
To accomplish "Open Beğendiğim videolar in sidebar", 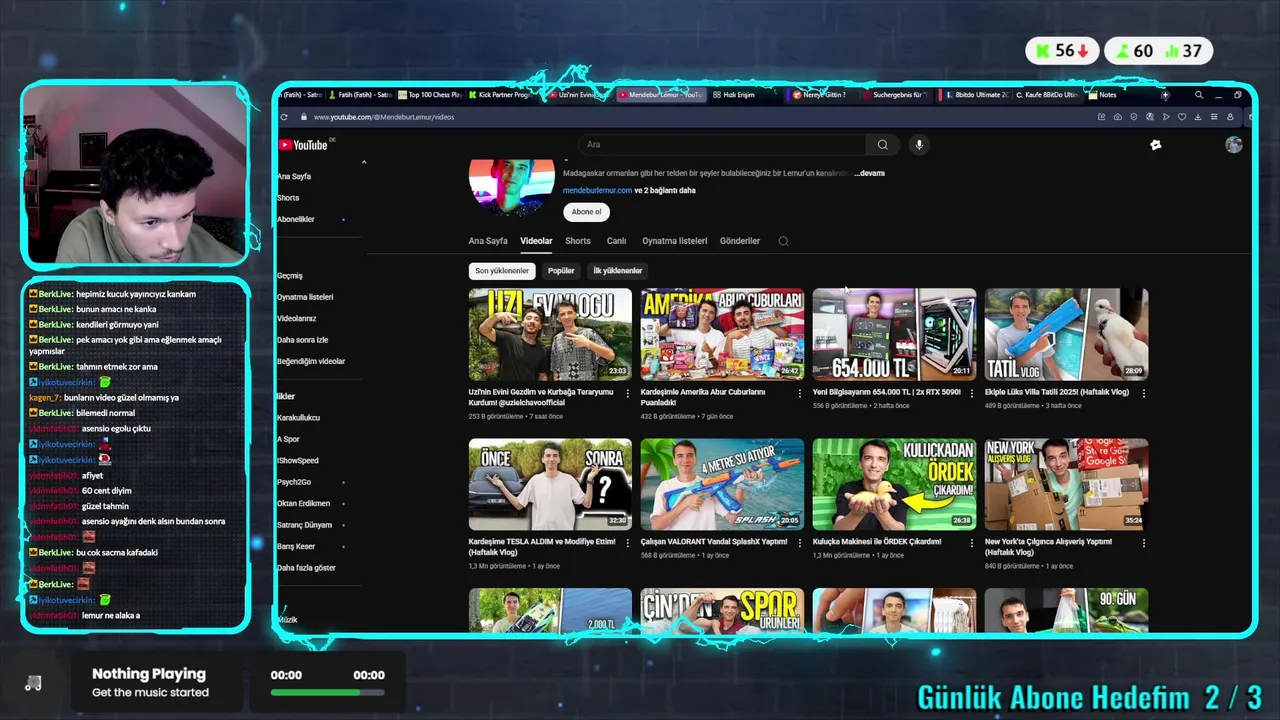I will coord(311,361).
